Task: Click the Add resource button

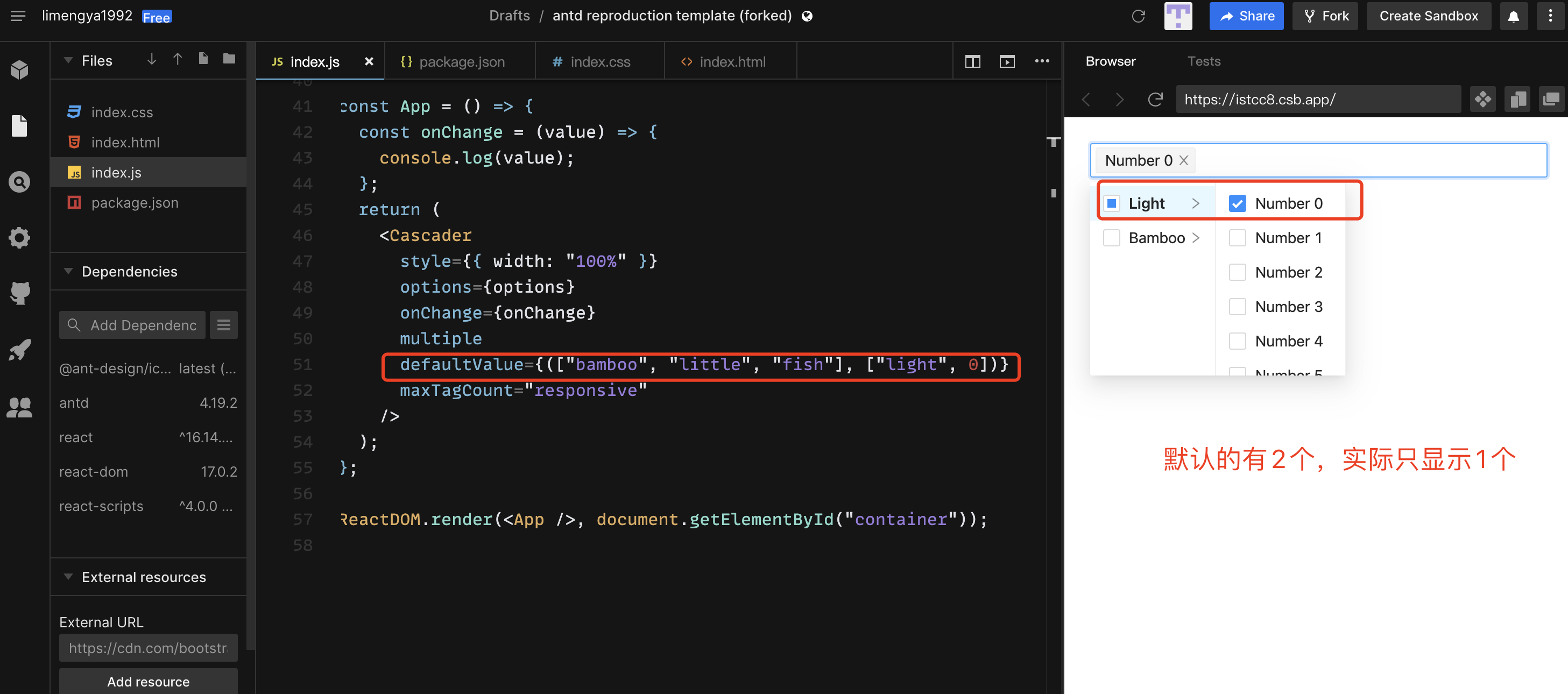Action: pyautogui.click(x=148, y=681)
